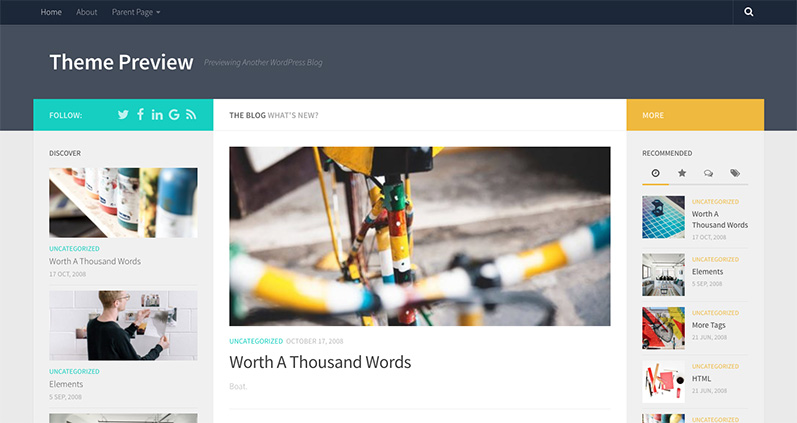797x423 pixels.
Task: Open the bicycle featured image
Action: point(419,236)
